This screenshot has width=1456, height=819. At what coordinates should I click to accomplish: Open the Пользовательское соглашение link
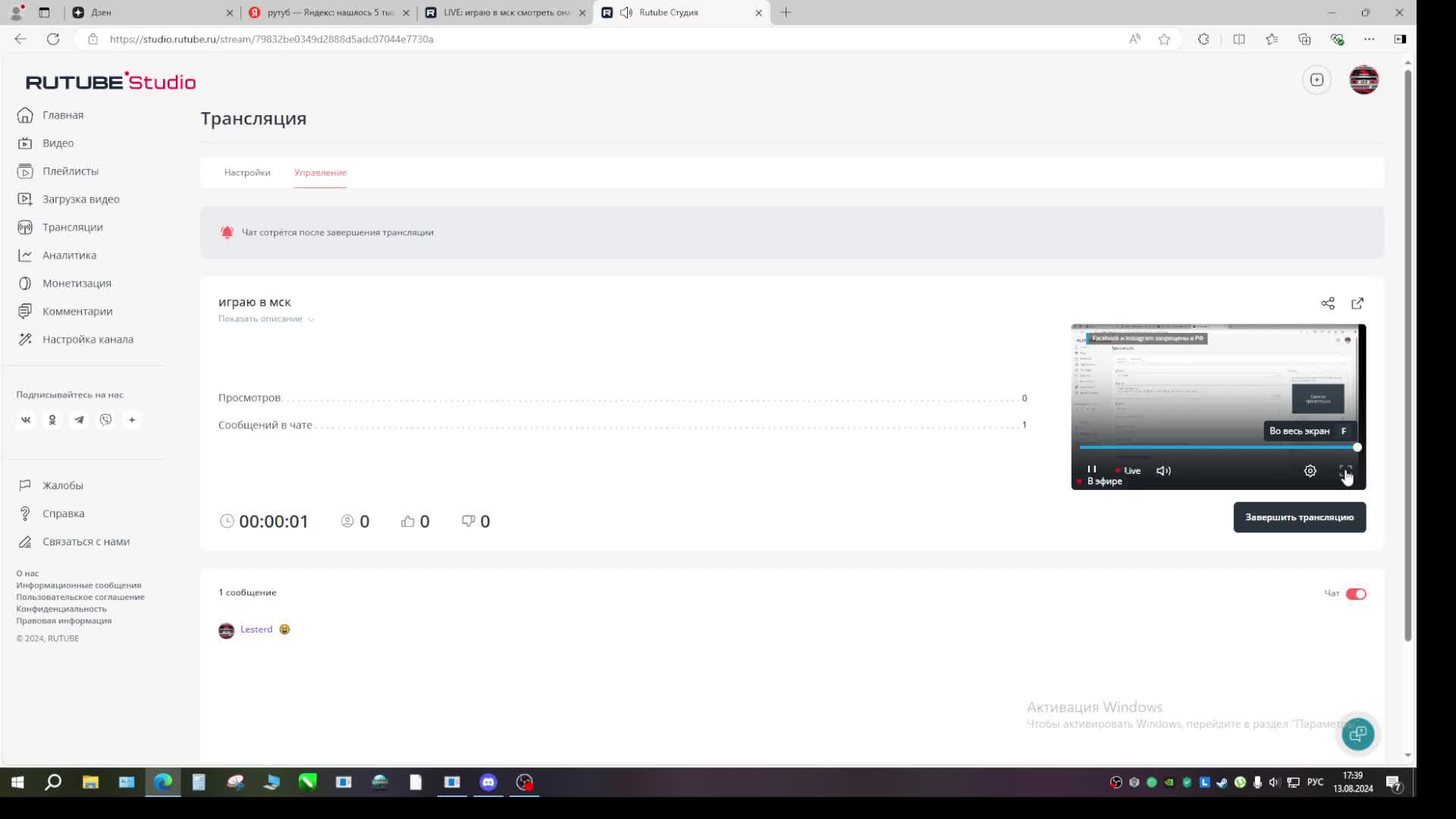click(80, 597)
